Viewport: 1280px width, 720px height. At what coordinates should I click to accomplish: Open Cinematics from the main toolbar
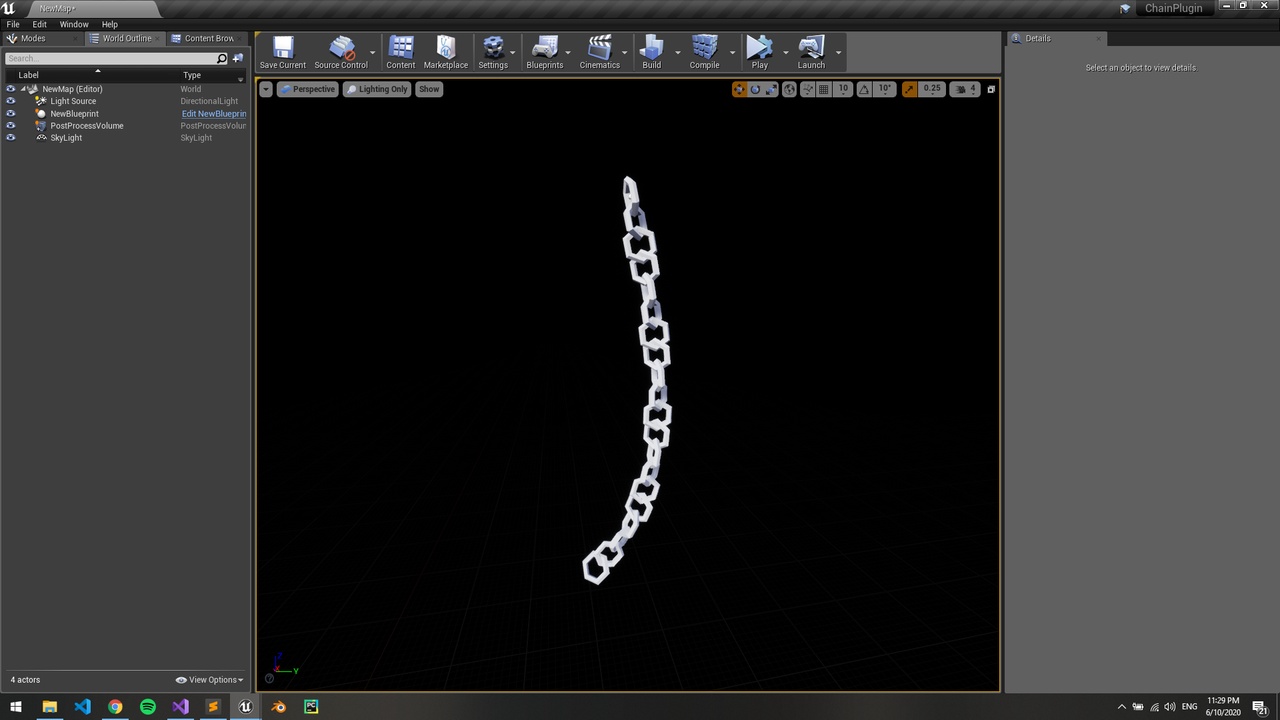pyautogui.click(x=600, y=52)
